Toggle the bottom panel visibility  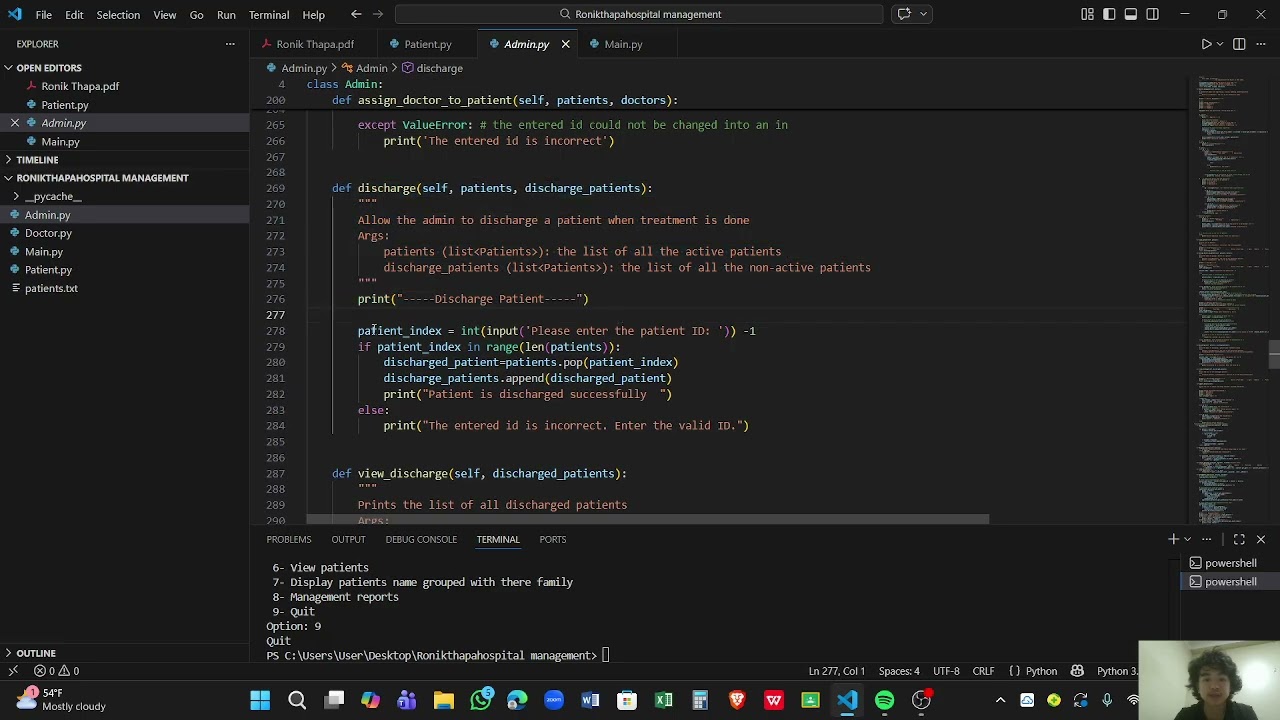click(x=1131, y=14)
